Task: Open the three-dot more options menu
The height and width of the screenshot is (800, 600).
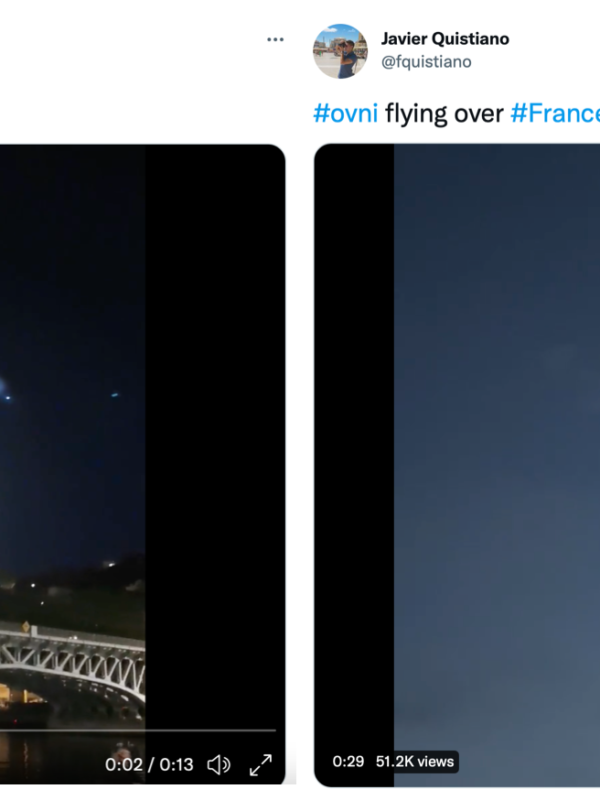Action: tap(275, 39)
